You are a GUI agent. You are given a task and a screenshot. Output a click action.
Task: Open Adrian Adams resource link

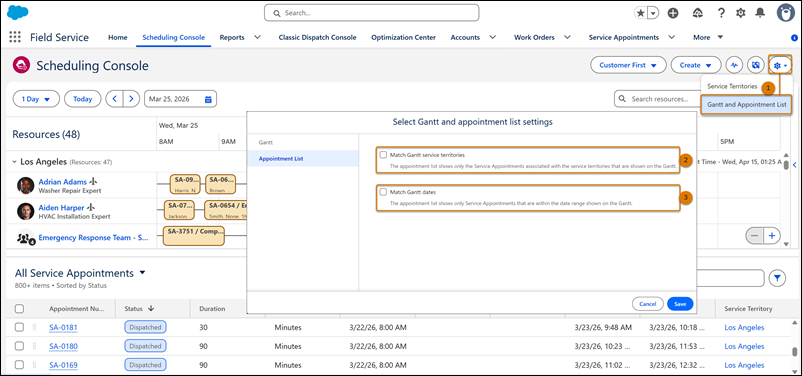coord(62,181)
